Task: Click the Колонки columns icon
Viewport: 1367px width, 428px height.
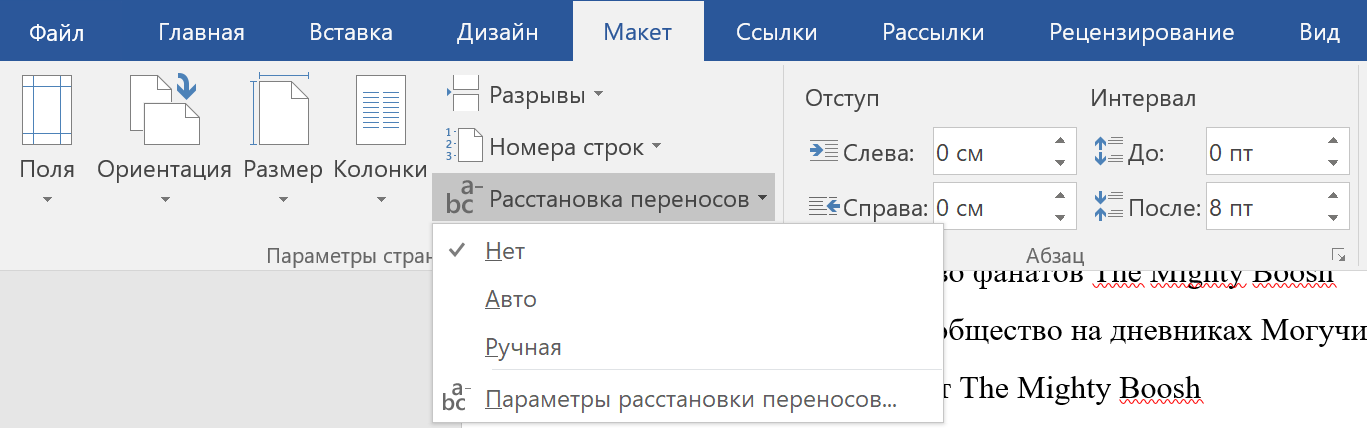Action: (380, 112)
